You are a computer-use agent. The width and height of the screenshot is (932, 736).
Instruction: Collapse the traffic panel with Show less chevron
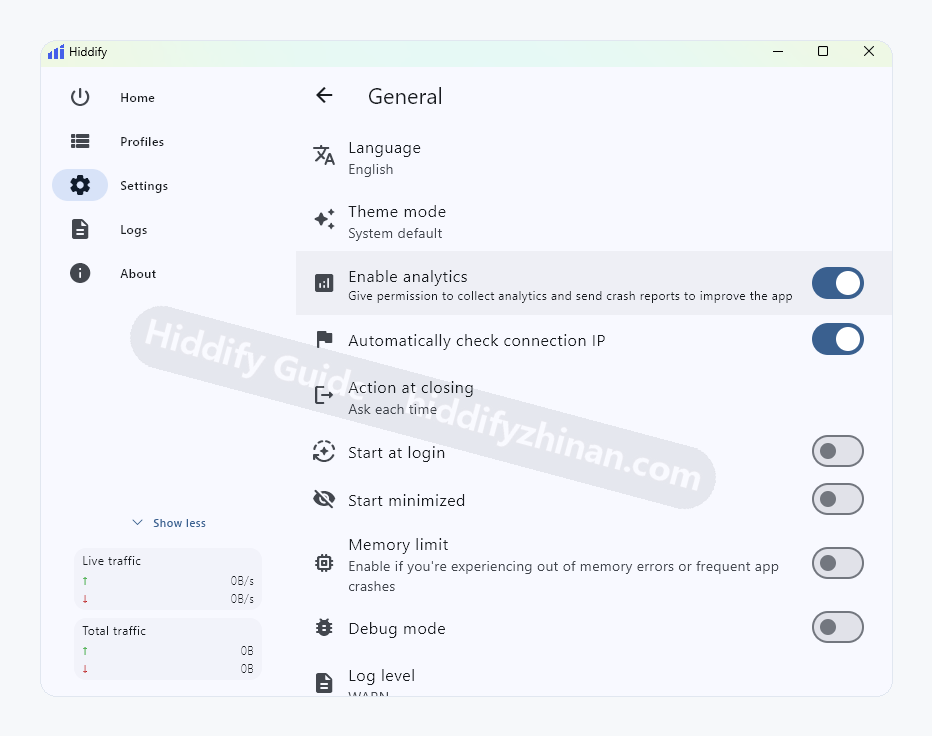click(x=137, y=523)
